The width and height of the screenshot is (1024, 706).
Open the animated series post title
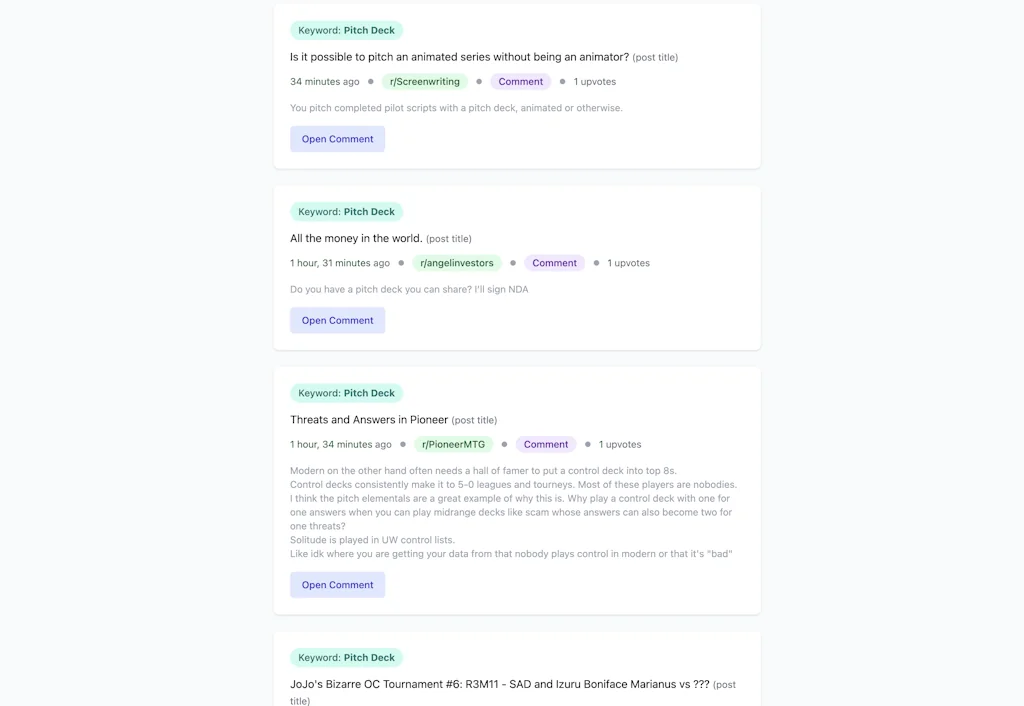point(462,56)
